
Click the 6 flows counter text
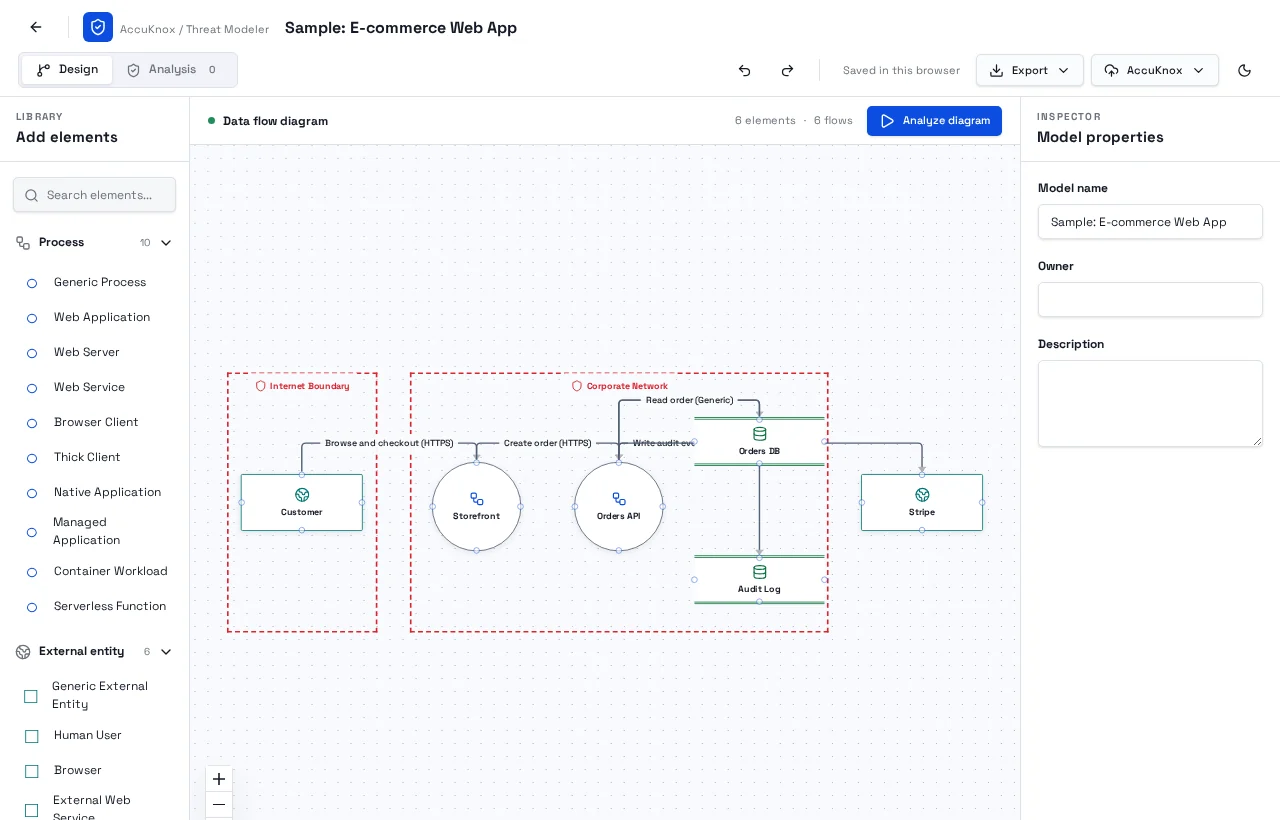(833, 121)
